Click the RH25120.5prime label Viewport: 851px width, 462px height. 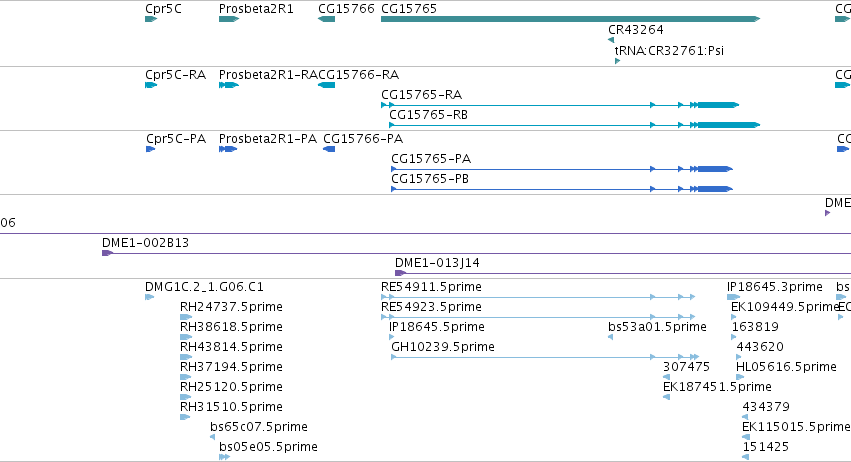click(x=231, y=387)
